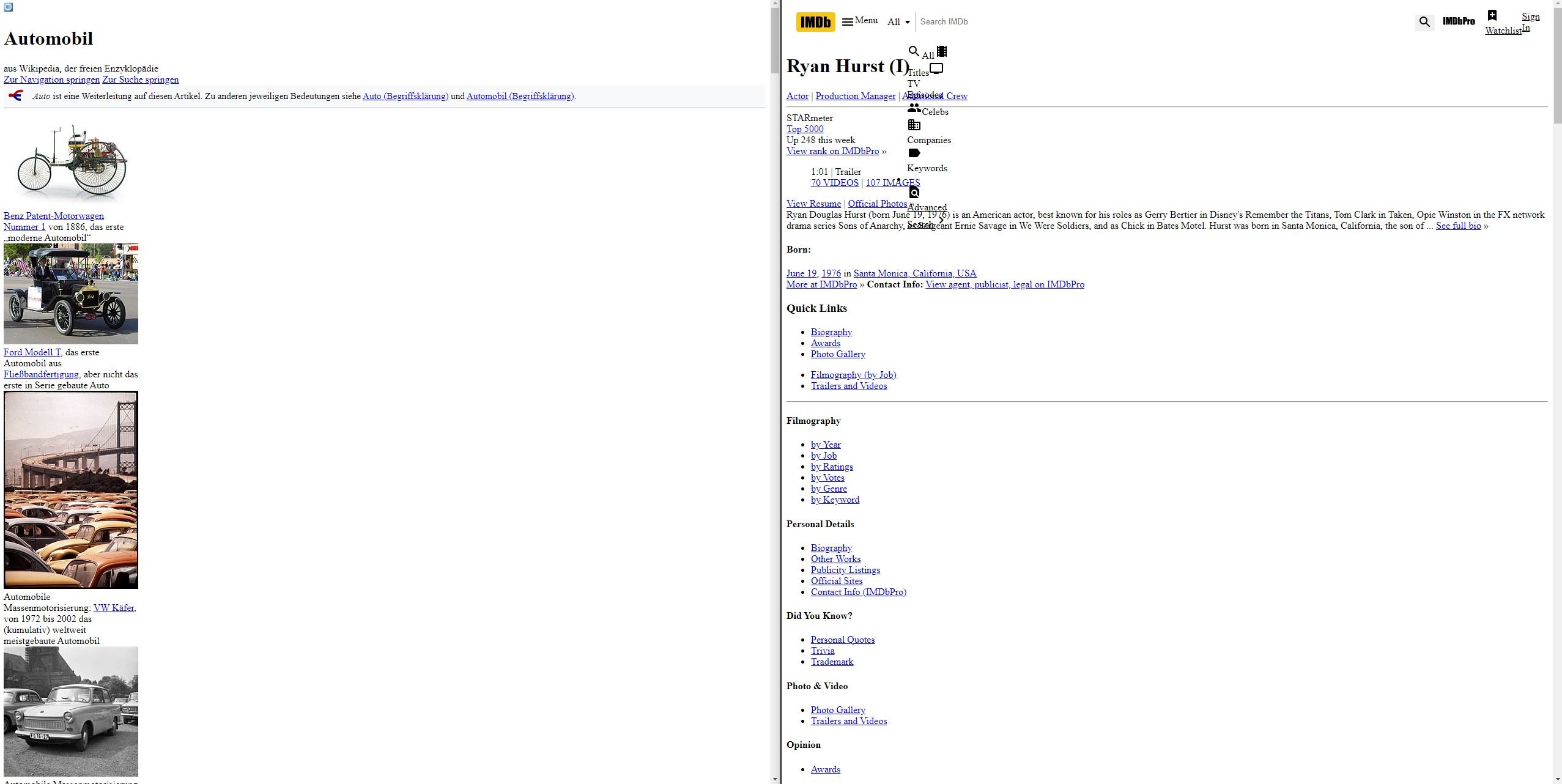Open Biography under Quick Links

coord(831,332)
